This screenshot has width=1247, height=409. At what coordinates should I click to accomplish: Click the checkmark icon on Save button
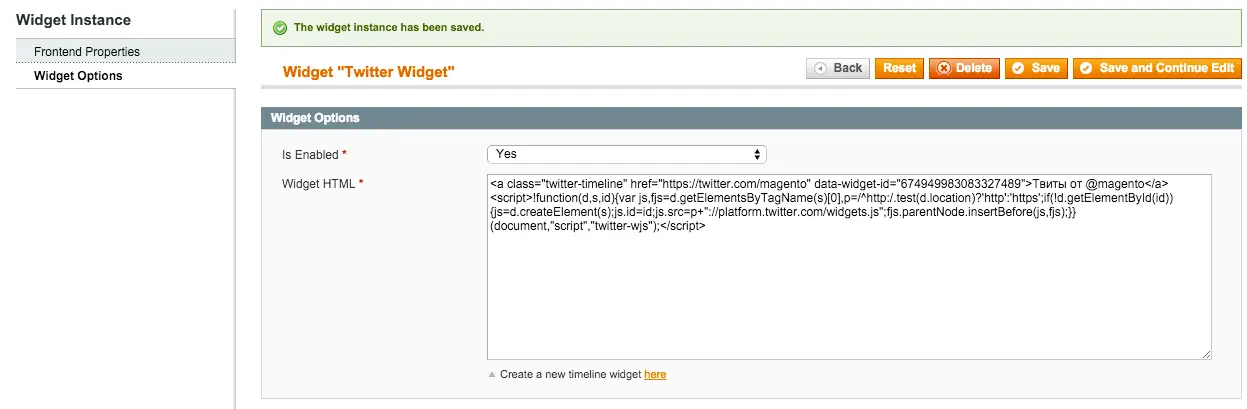[1018, 68]
